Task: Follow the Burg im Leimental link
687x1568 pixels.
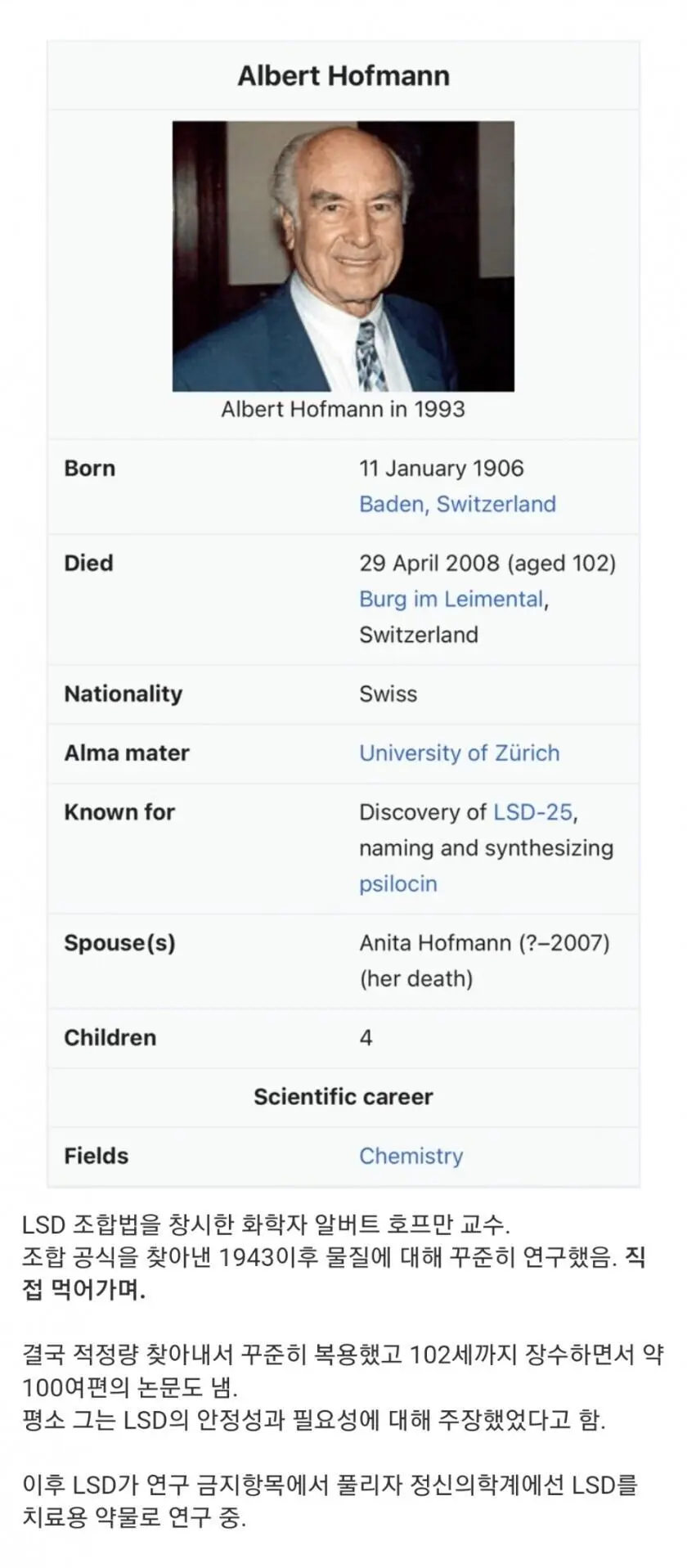Action: point(451,599)
